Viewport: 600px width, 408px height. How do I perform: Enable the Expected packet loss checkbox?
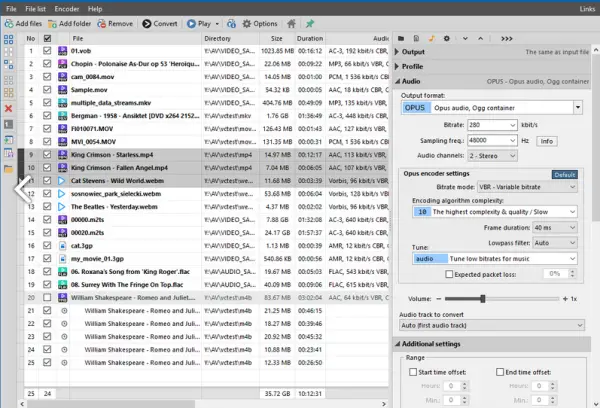point(449,274)
